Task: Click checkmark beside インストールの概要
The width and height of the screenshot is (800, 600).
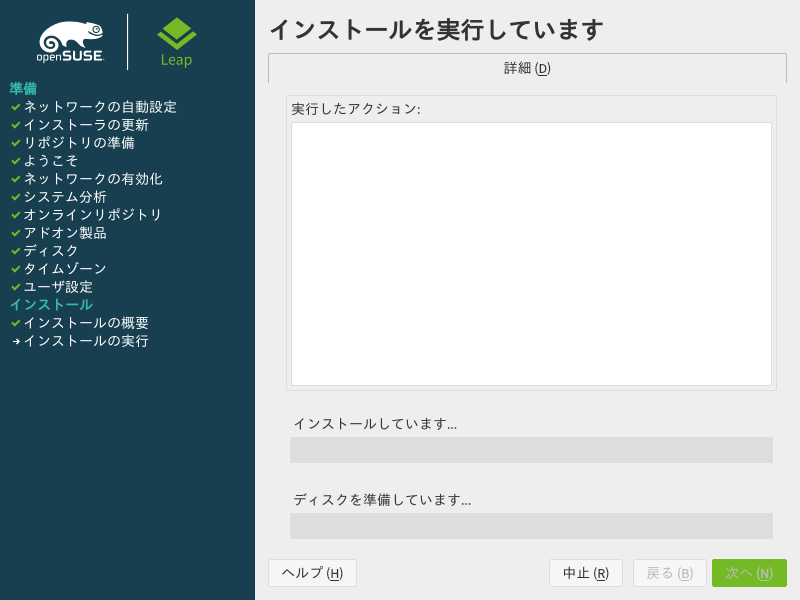Action: click(x=16, y=323)
